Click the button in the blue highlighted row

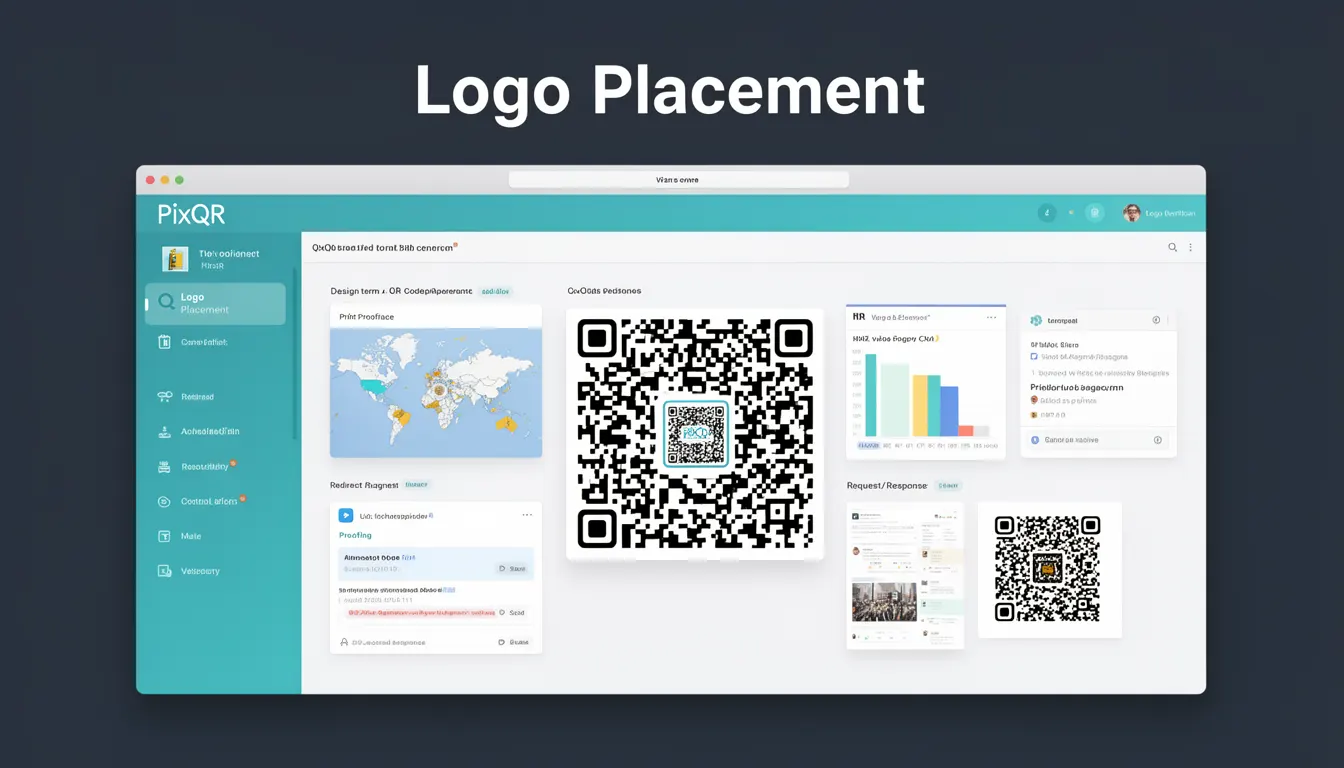(x=512, y=569)
